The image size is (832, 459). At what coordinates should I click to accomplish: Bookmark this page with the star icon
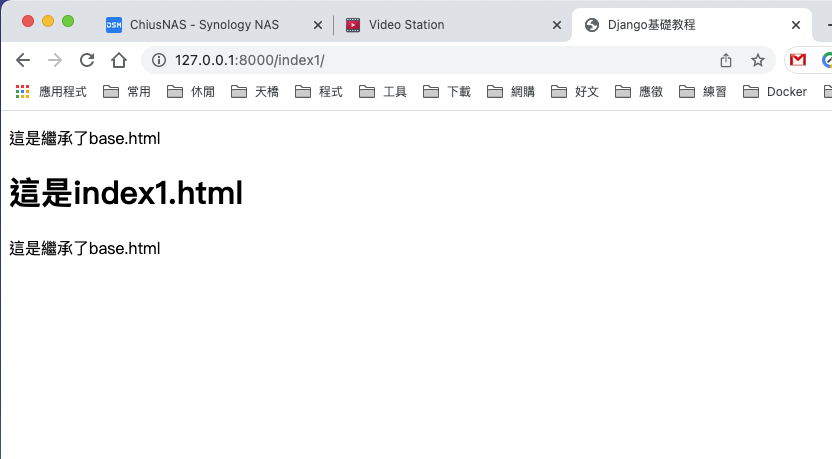point(758,60)
